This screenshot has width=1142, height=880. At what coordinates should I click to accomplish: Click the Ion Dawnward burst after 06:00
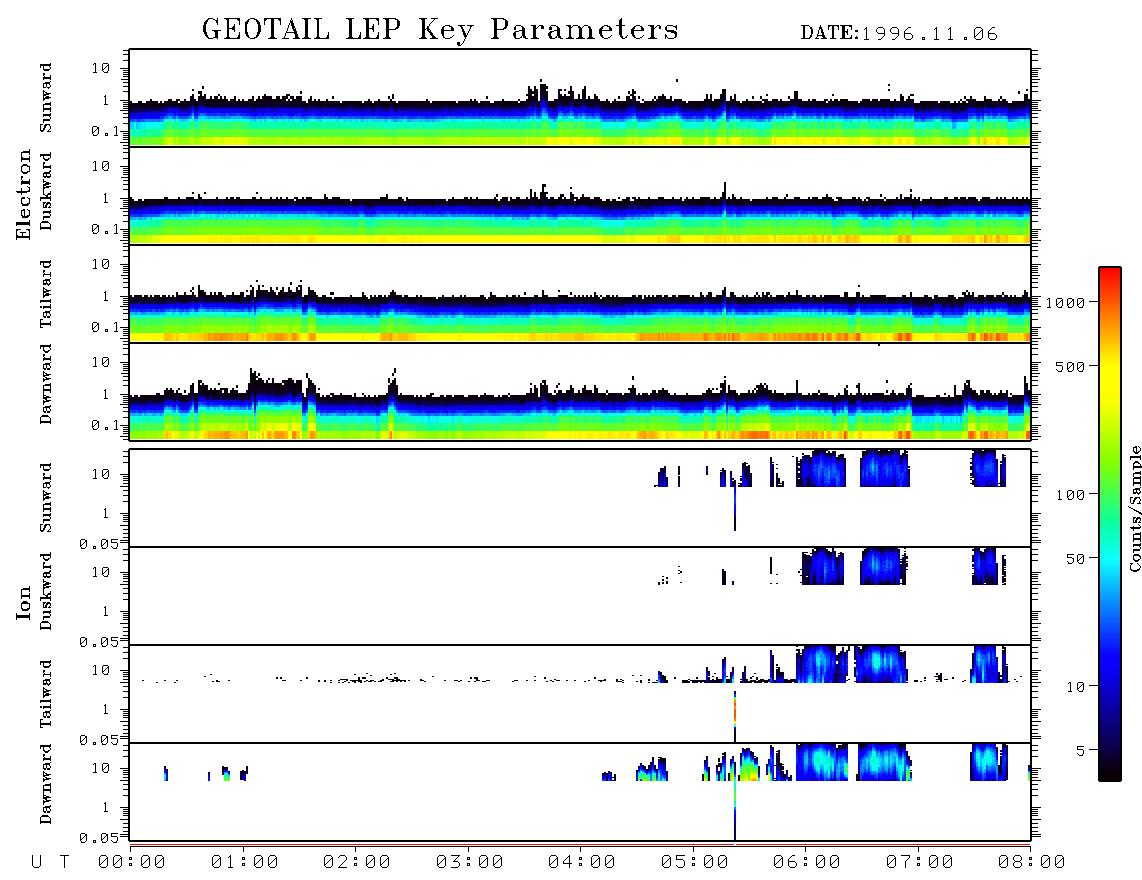822,762
